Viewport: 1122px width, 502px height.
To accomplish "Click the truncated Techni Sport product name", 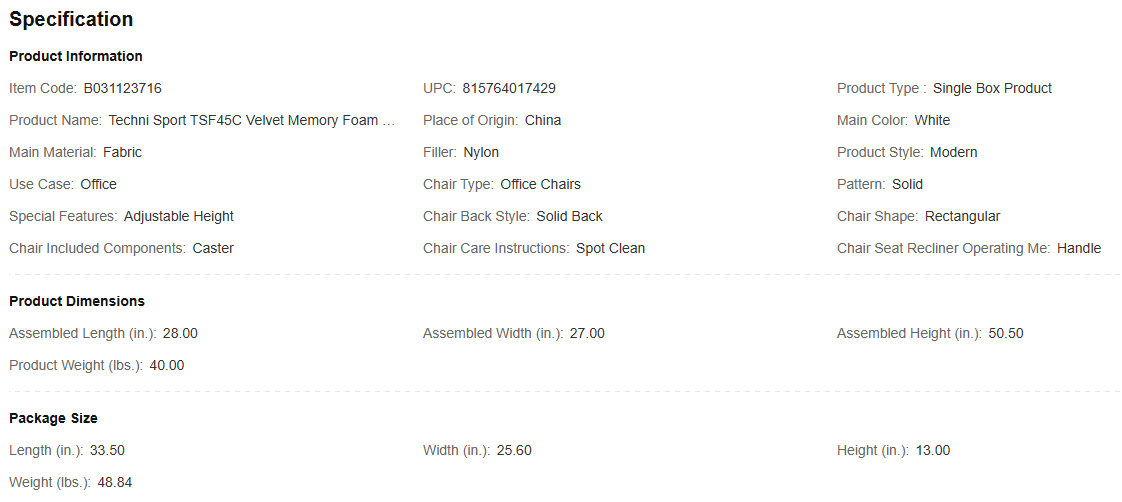I will click(252, 120).
